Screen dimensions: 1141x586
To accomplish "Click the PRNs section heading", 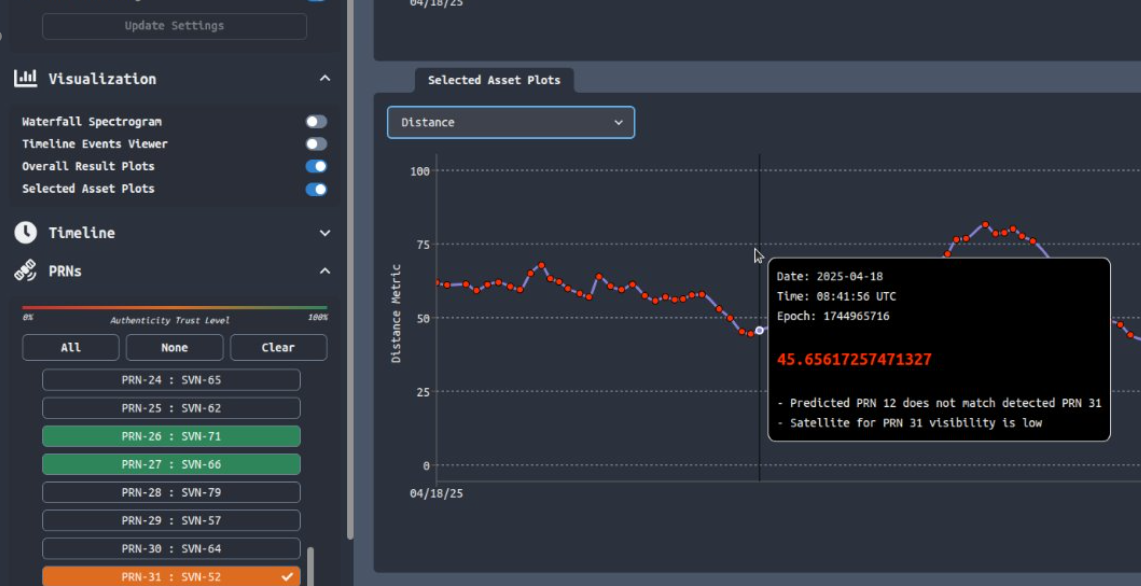I will tap(65, 271).
